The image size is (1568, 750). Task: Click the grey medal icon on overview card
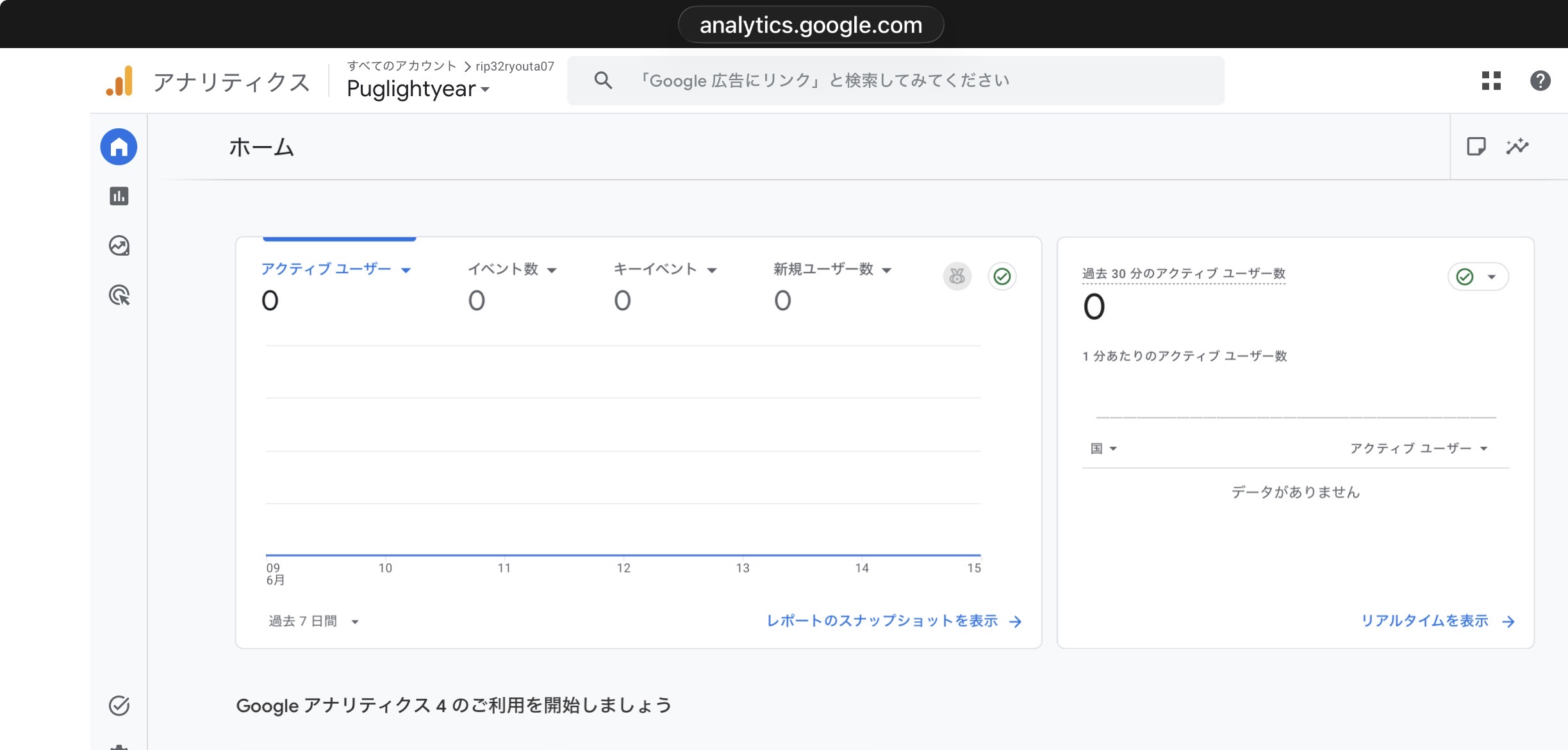point(957,276)
